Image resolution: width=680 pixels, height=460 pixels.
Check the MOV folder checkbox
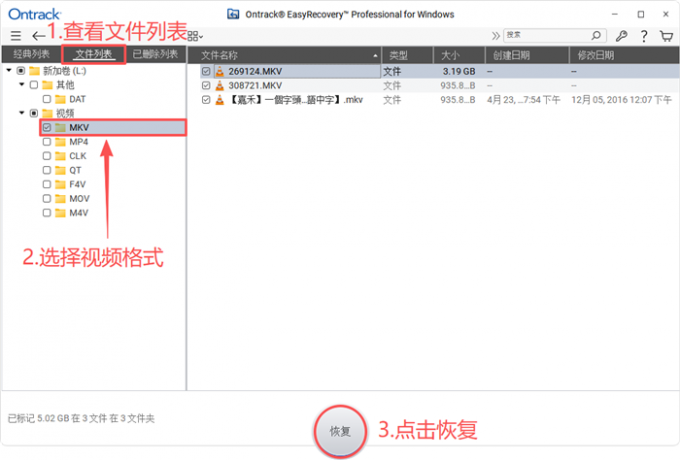coord(47,199)
